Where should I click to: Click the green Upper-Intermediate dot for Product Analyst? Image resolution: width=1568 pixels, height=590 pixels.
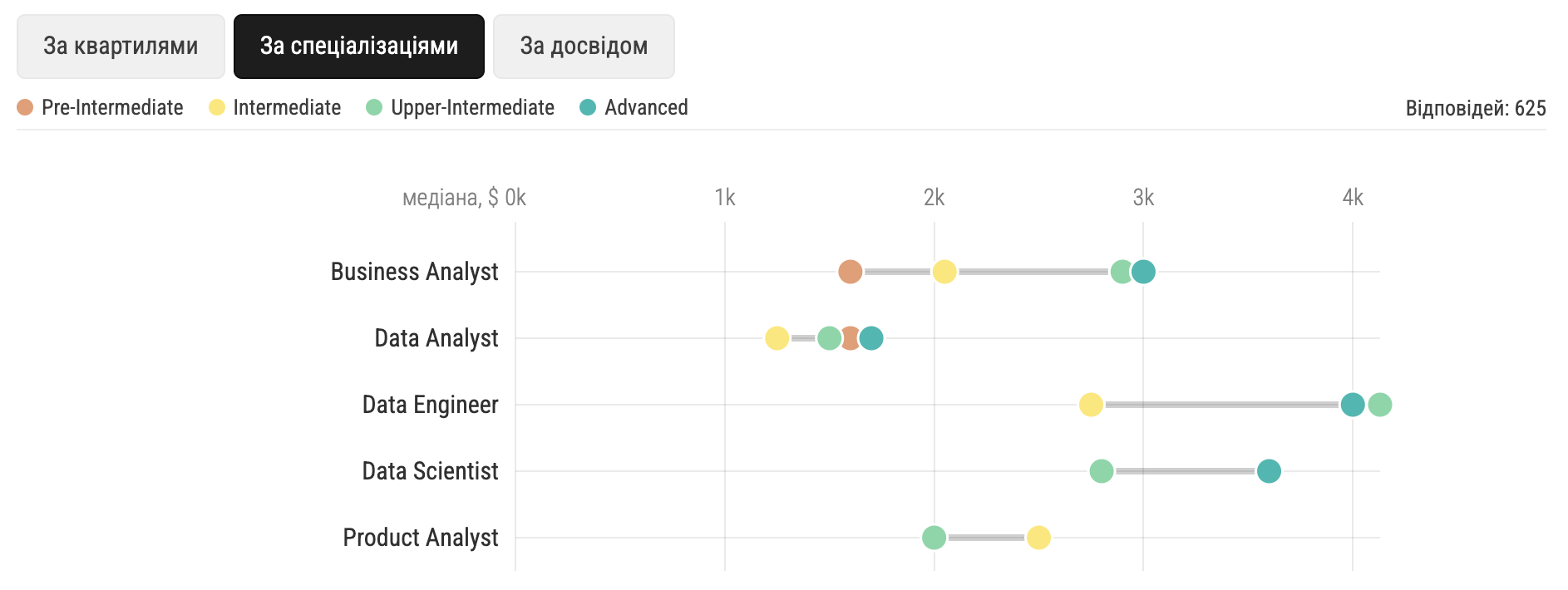934,538
